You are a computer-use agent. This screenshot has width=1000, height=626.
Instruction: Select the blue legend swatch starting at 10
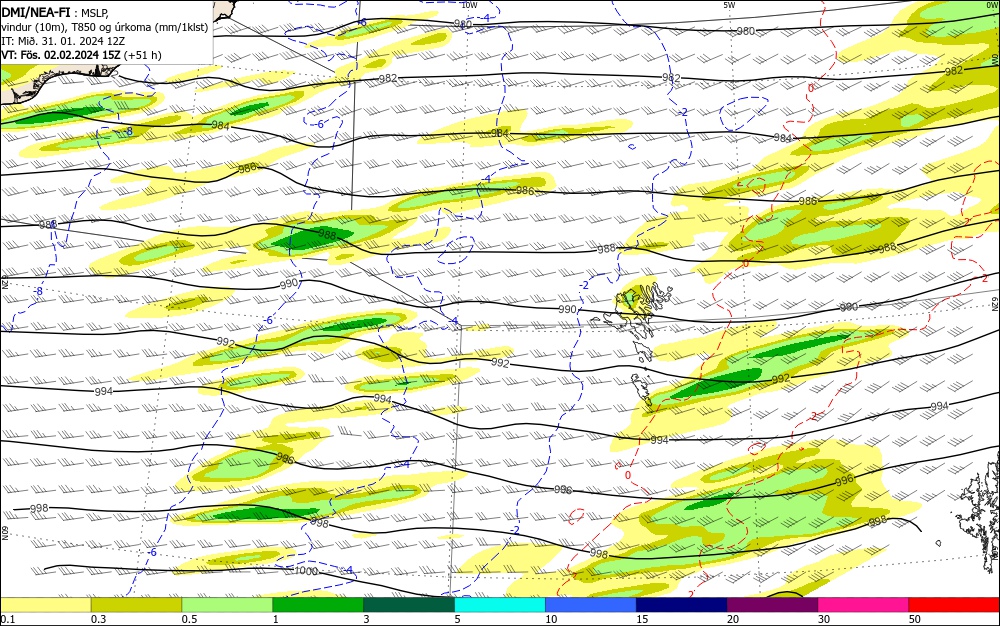[591, 605]
